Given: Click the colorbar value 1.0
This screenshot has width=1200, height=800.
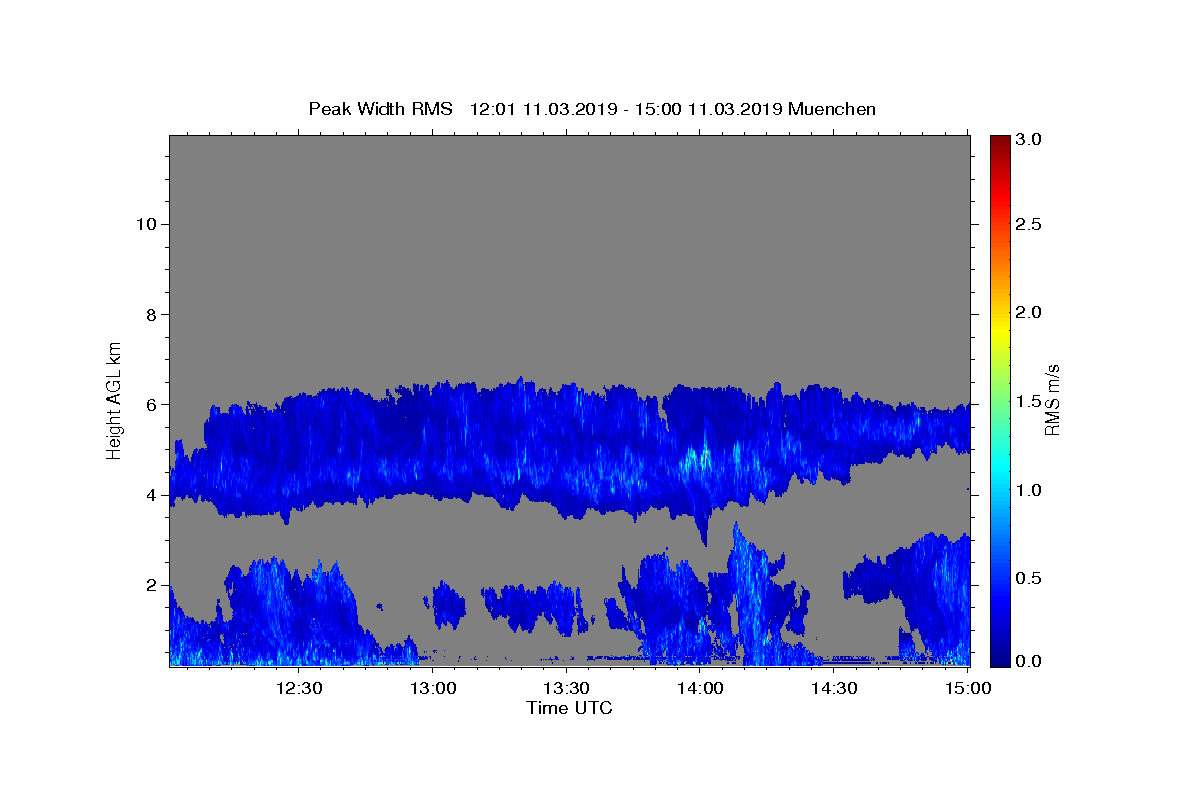Looking at the screenshot, I should [x=1029, y=490].
